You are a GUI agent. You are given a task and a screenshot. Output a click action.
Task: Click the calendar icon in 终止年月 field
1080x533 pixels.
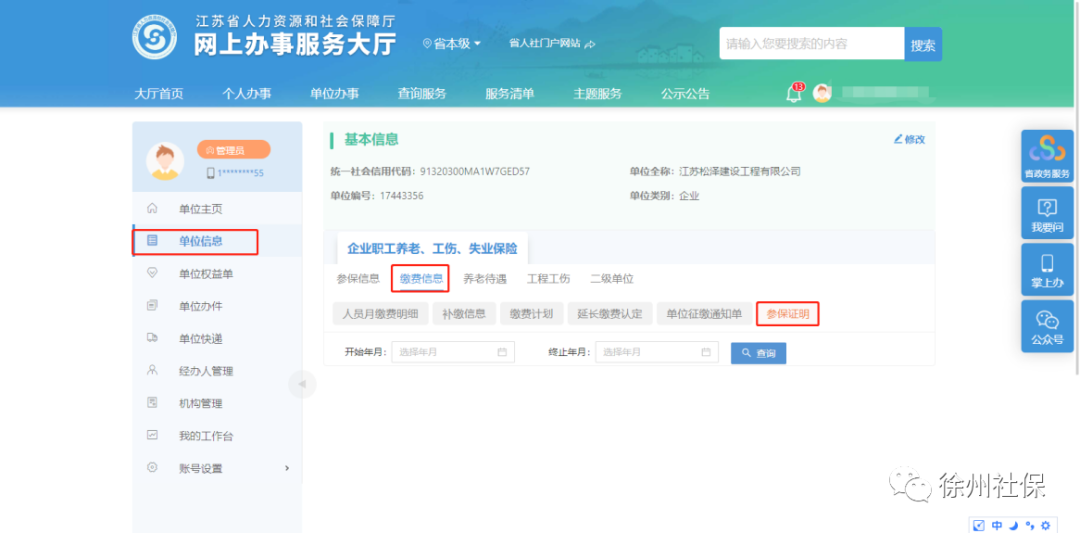click(706, 352)
